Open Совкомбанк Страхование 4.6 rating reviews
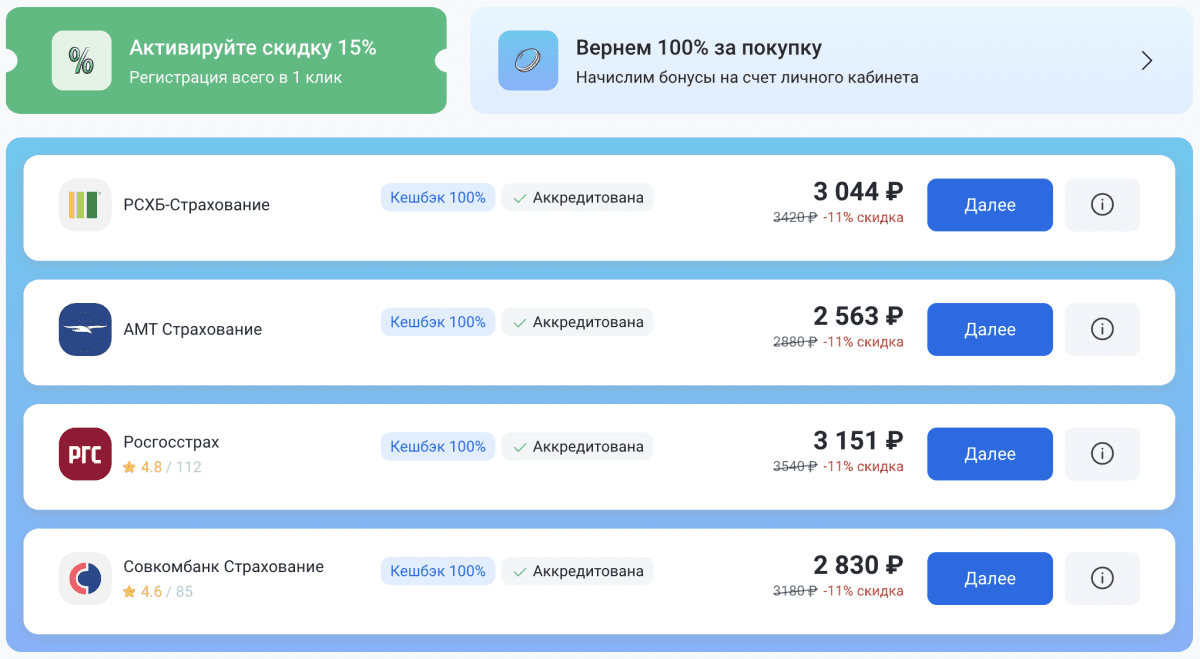Viewport: 1200px width, 659px height. [157, 591]
